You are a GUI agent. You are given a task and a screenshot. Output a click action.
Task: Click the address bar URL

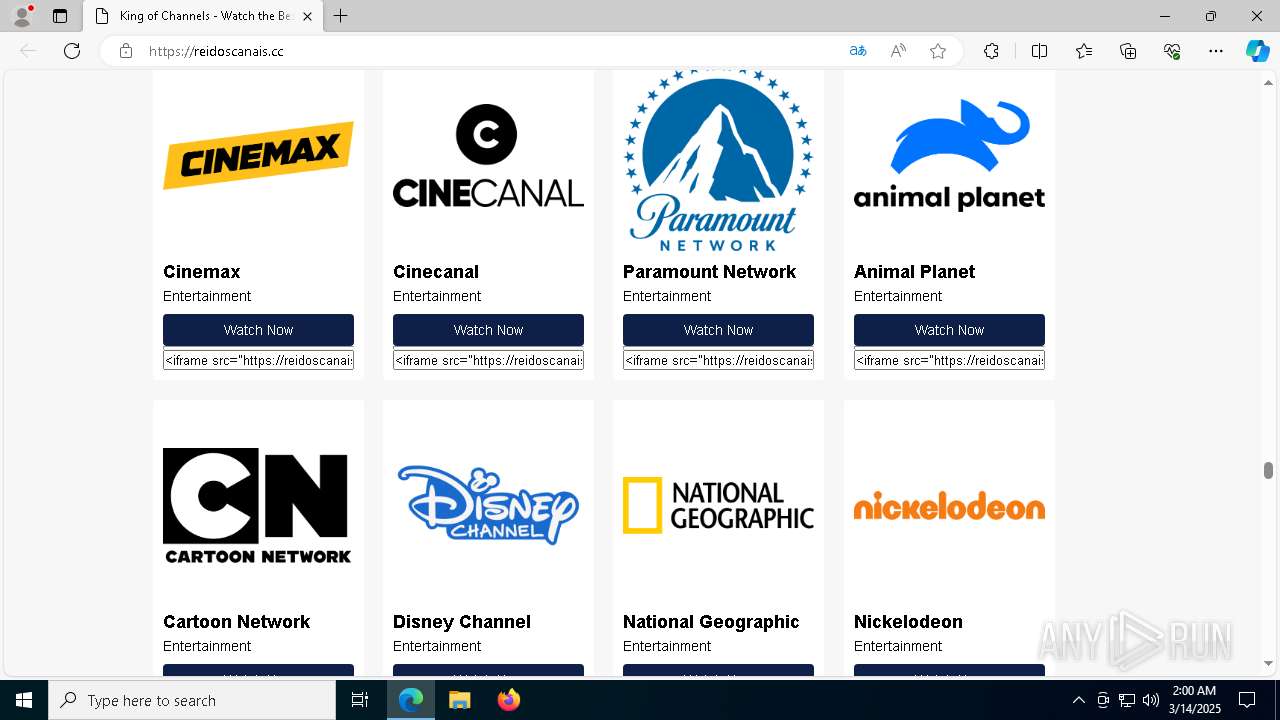coord(216,51)
